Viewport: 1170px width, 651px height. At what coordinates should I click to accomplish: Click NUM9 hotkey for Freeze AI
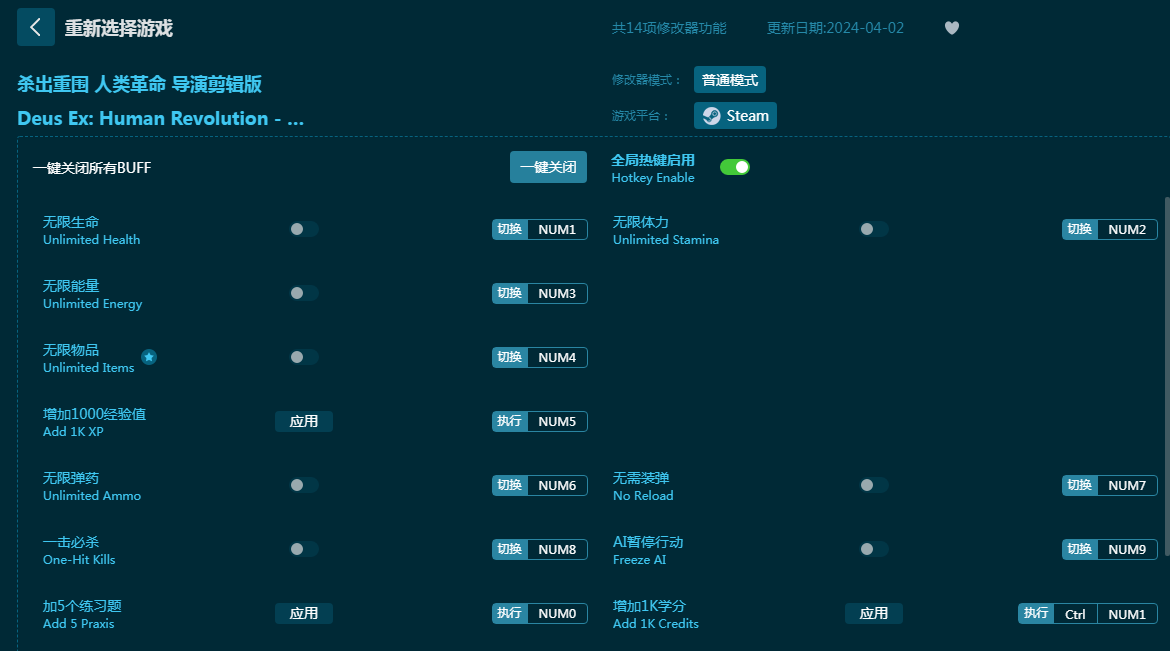click(1127, 549)
